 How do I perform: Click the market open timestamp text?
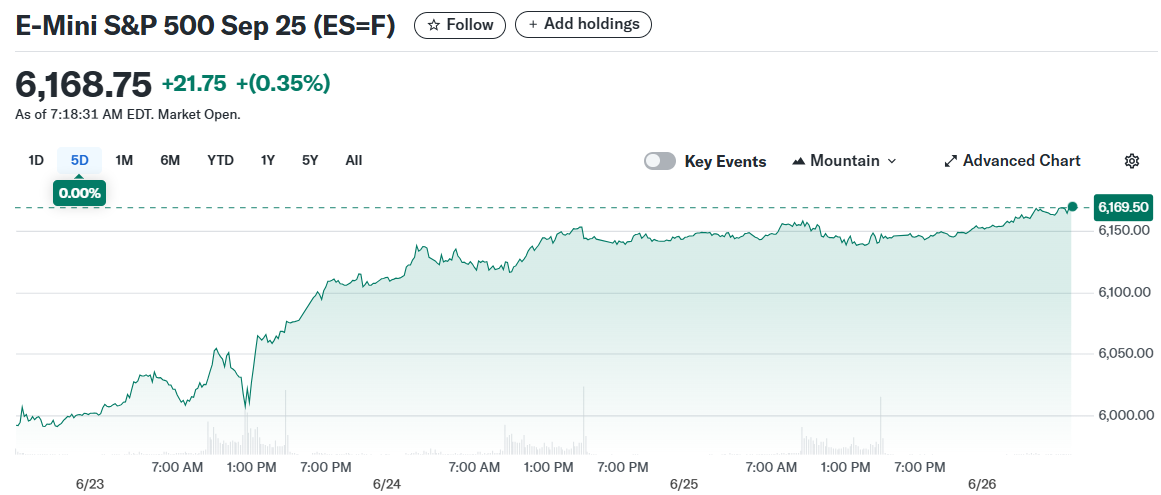click(x=127, y=115)
